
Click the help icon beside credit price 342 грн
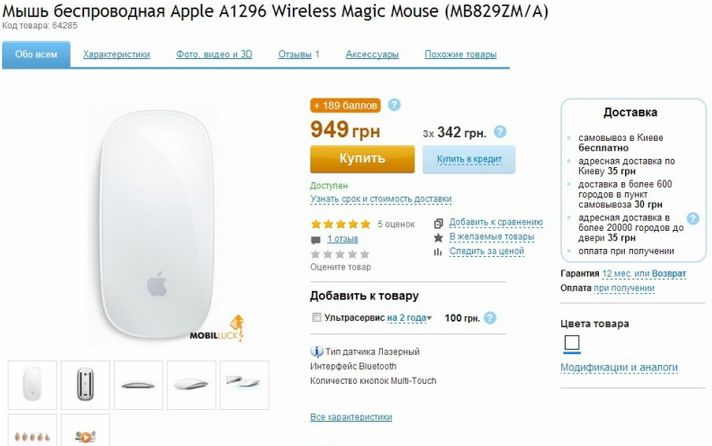click(x=499, y=131)
